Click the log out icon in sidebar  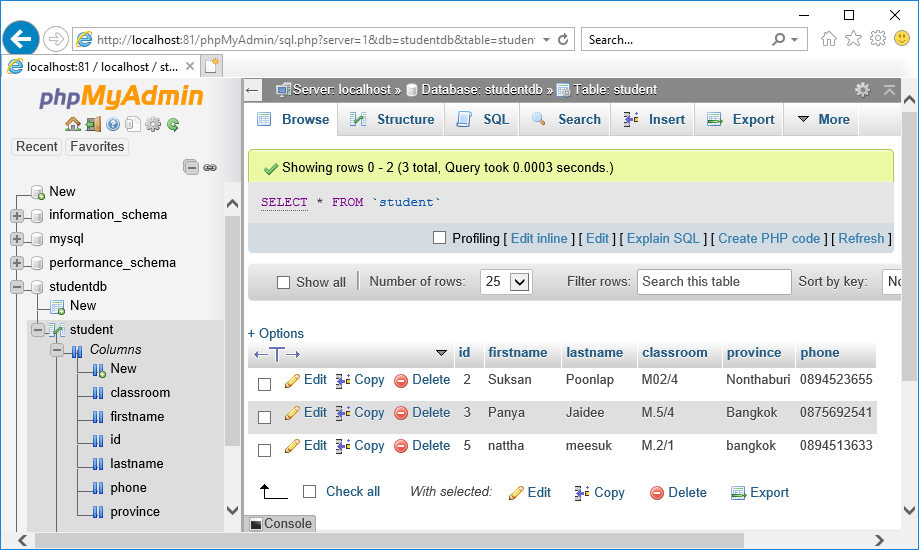92,124
